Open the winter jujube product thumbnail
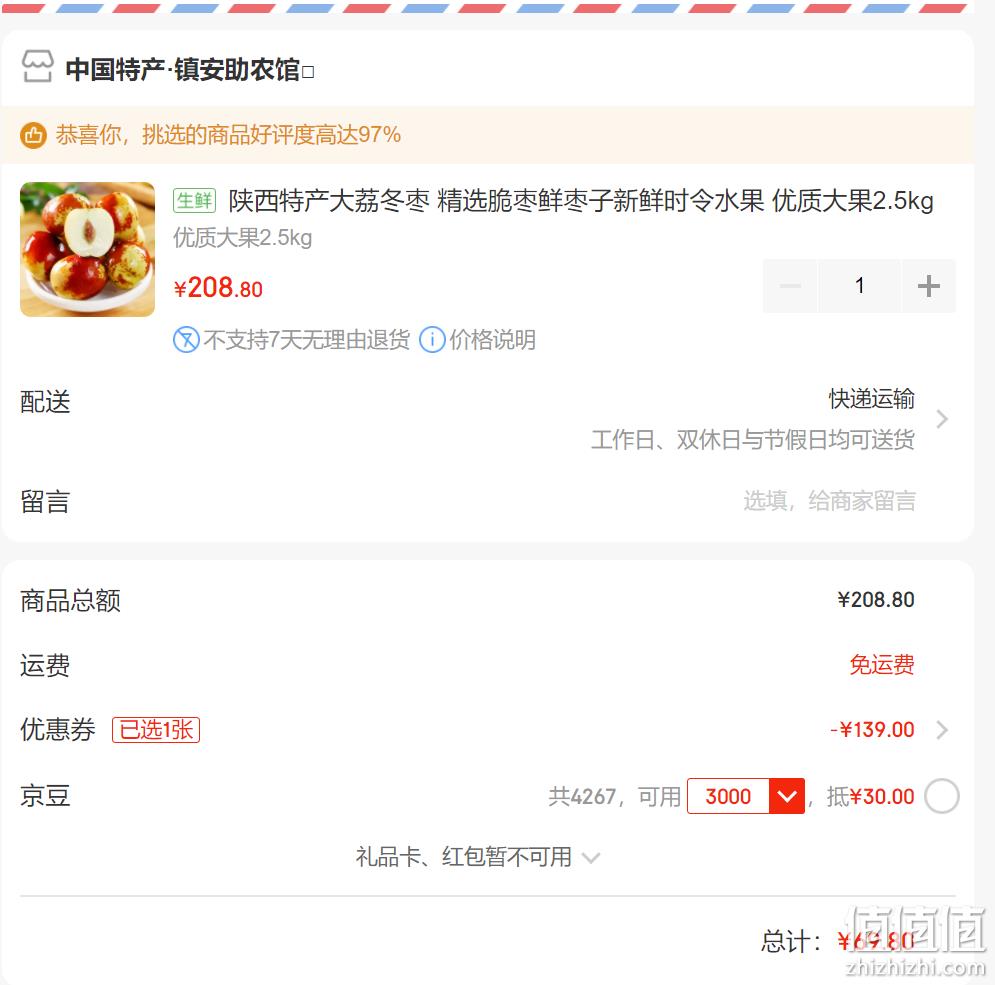 click(x=88, y=249)
